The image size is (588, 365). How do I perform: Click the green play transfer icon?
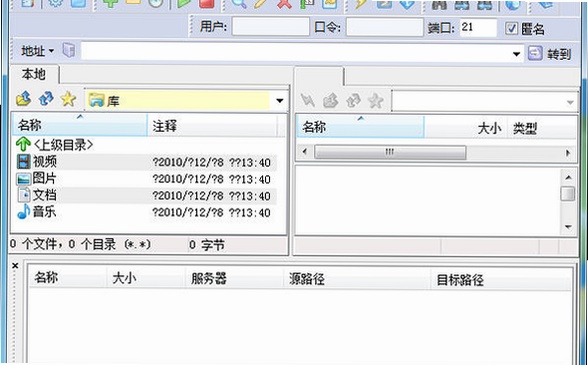184,3
